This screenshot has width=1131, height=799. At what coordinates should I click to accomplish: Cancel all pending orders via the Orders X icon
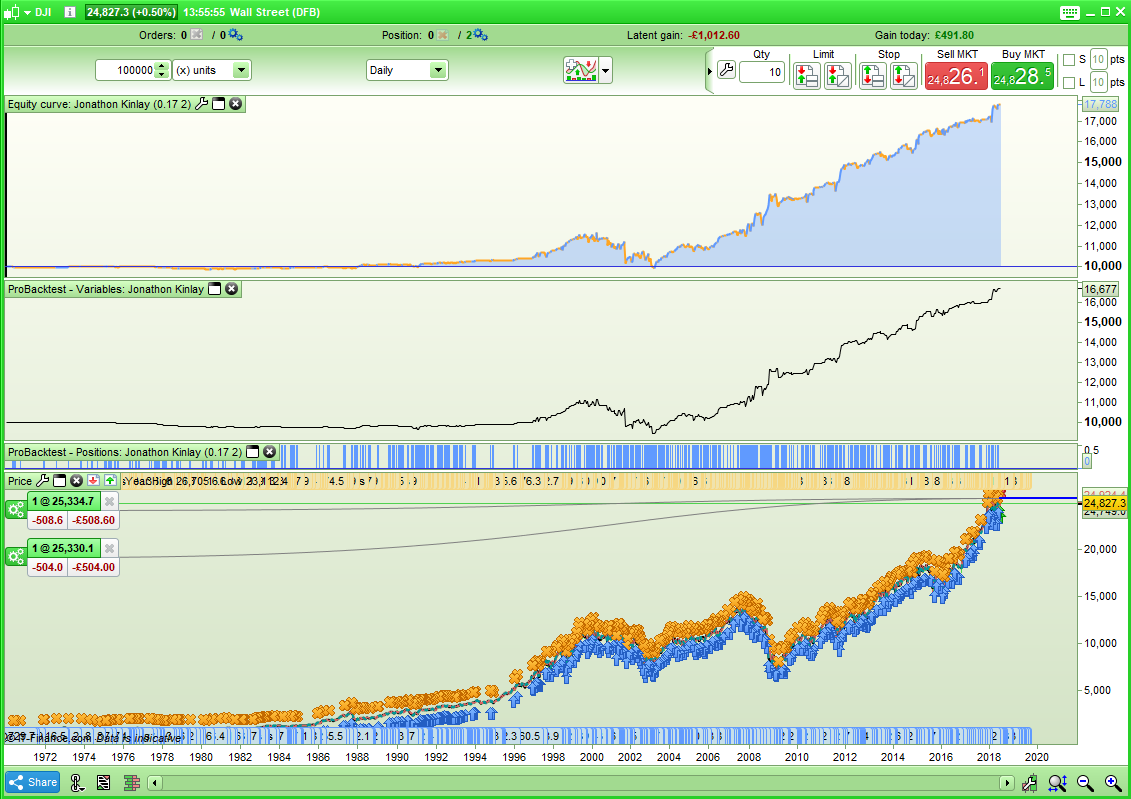click(x=196, y=35)
